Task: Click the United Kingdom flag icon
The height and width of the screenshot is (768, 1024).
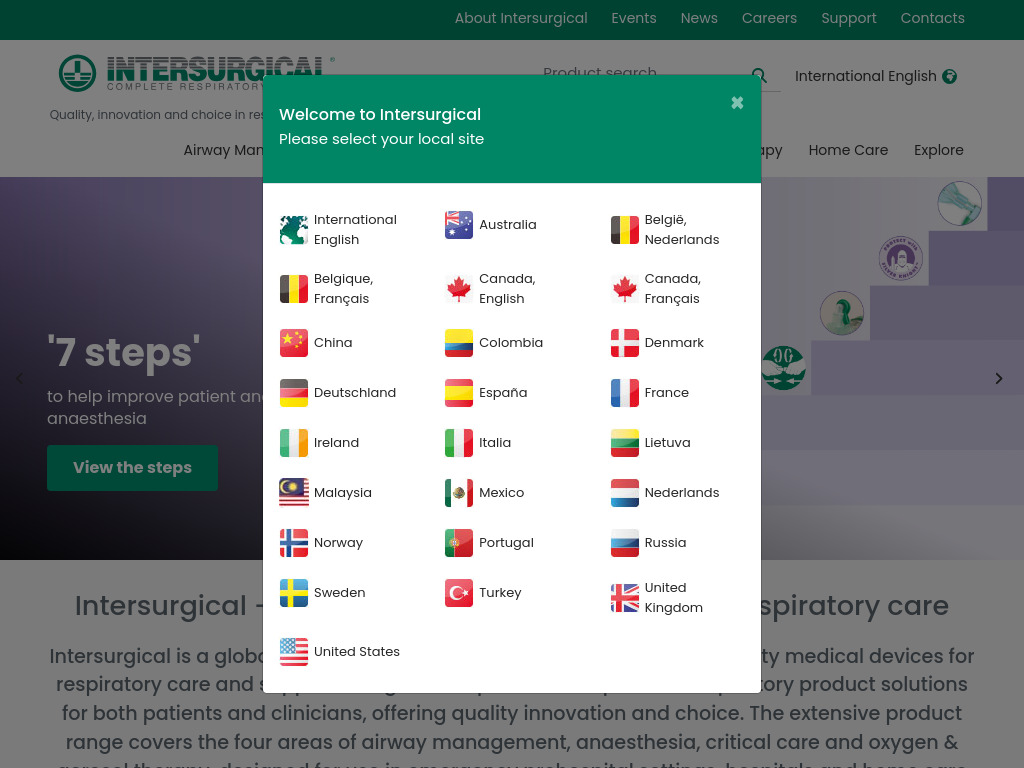Action: click(x=625, y=598)
